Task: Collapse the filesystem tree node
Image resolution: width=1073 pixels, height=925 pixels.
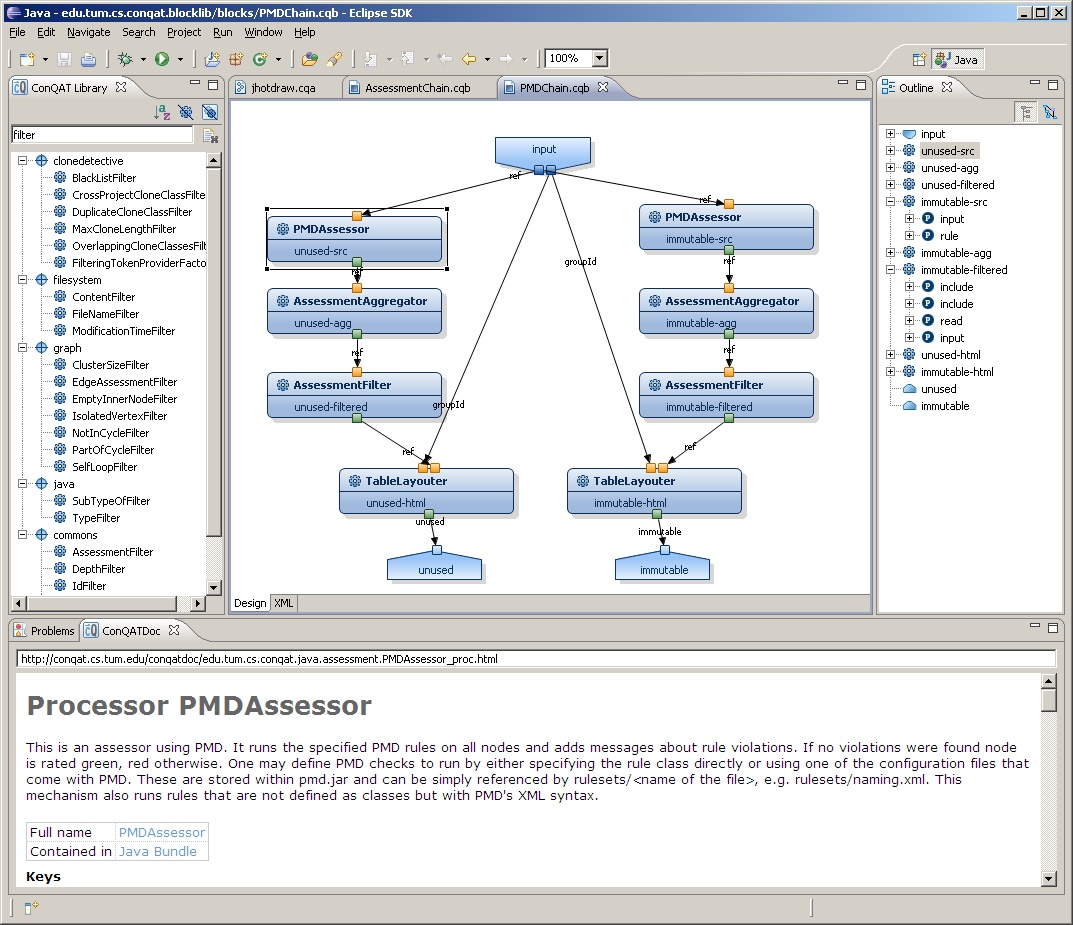Action: click(22, 280)
